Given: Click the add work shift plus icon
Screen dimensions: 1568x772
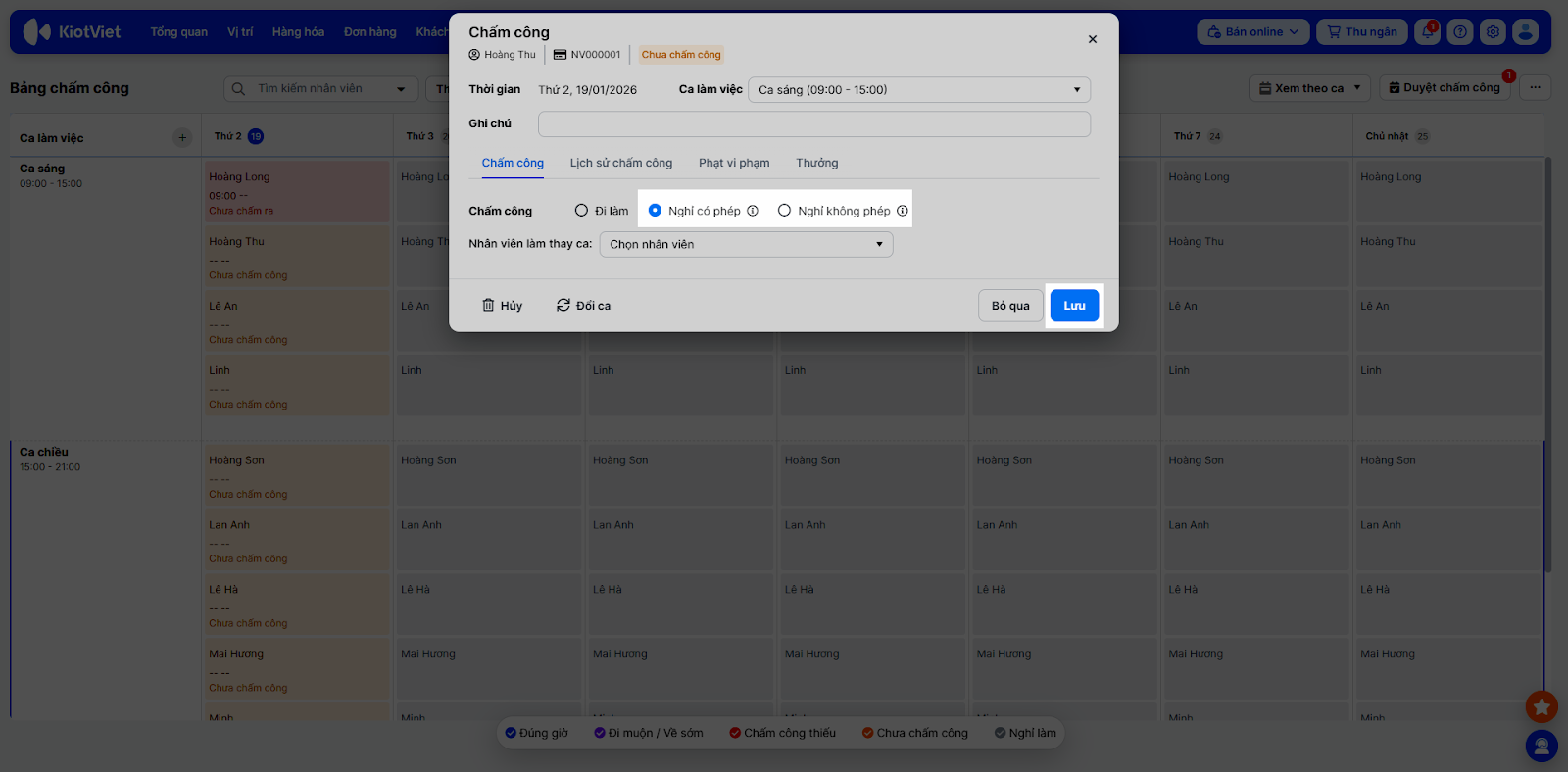Looking at the screenshot, I should [x=182, y=137].
